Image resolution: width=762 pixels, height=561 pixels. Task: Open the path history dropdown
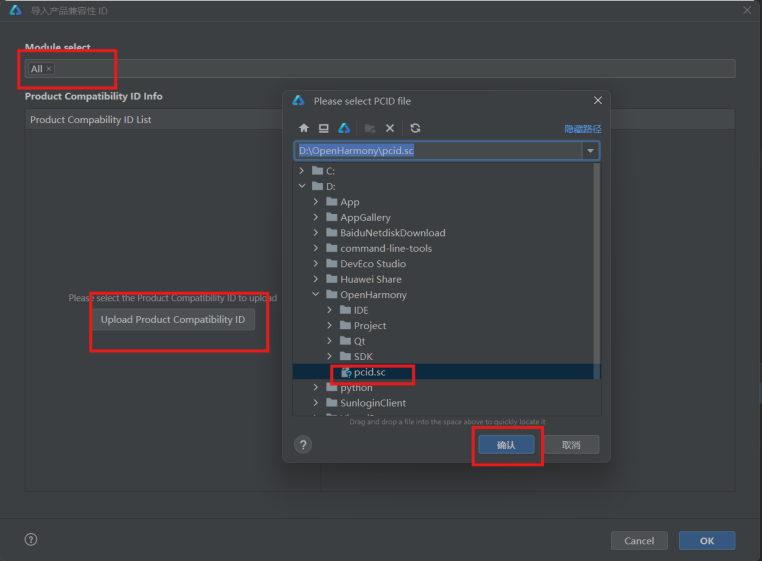click(591, 151)
